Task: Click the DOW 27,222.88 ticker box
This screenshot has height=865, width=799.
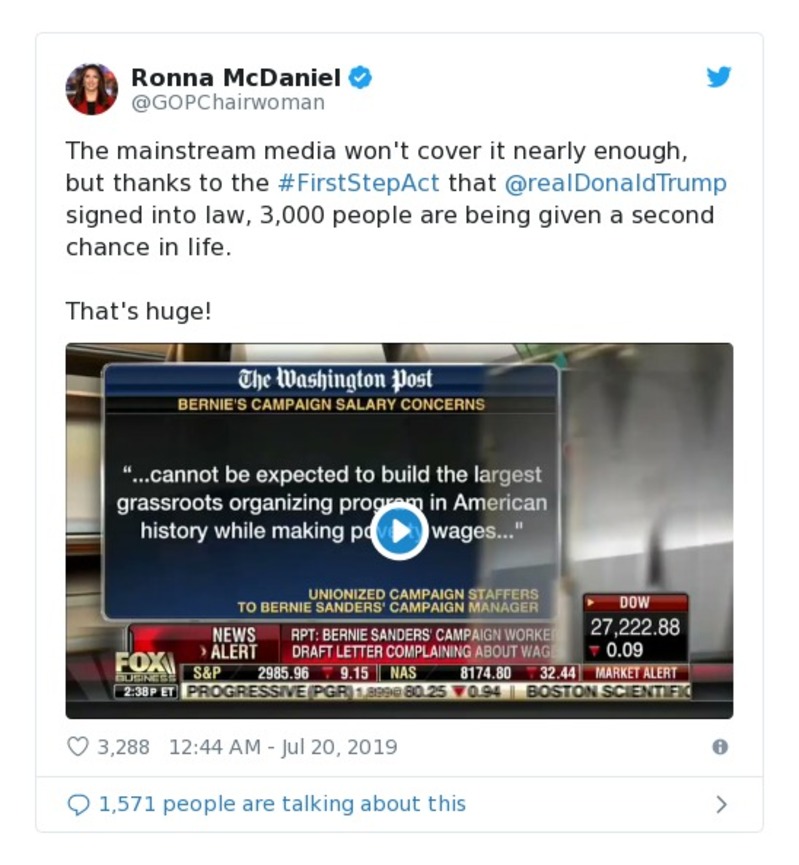Action: pyautogui.click(x=635, y=626)
